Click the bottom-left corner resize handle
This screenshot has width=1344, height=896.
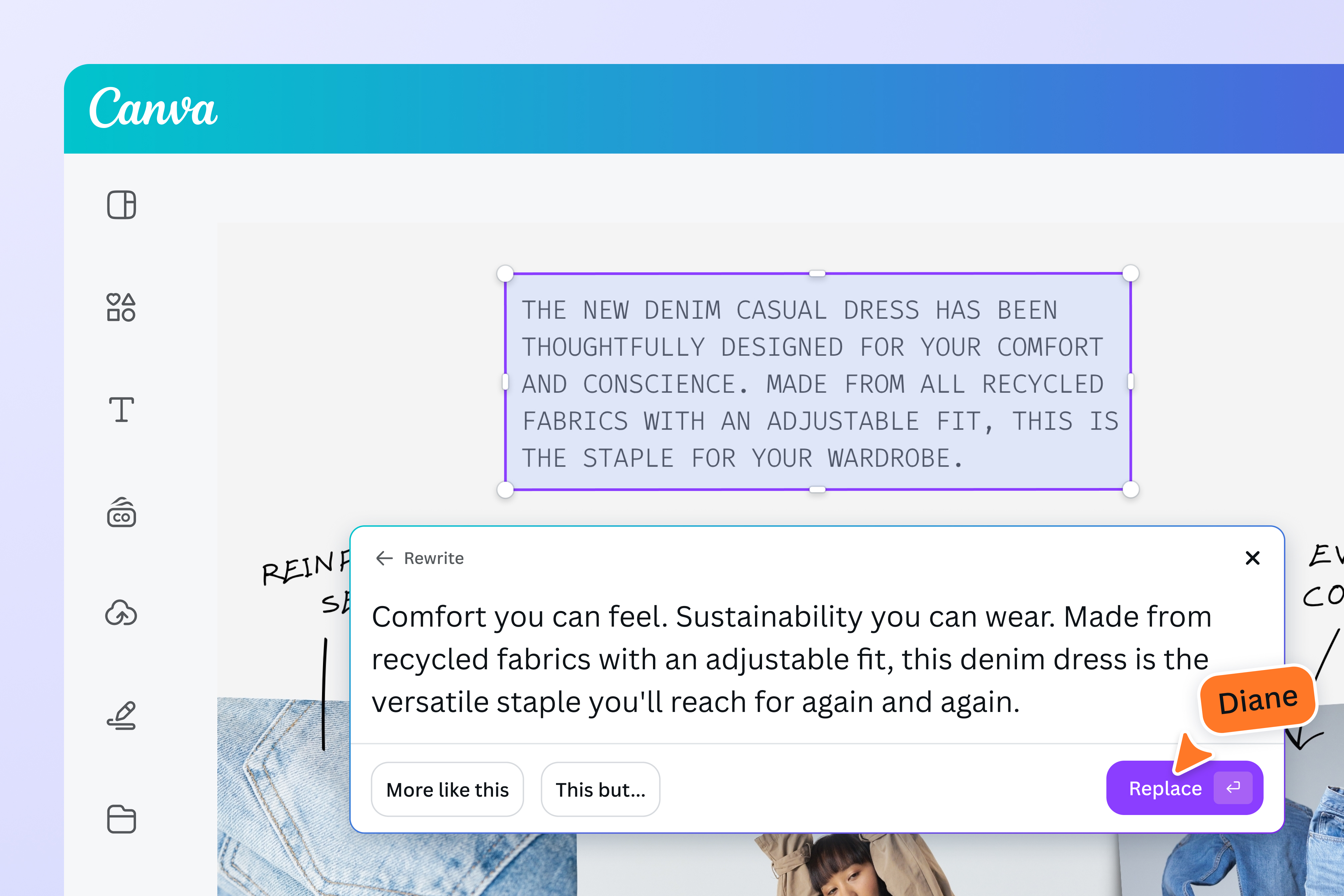[x=505, y=490]
